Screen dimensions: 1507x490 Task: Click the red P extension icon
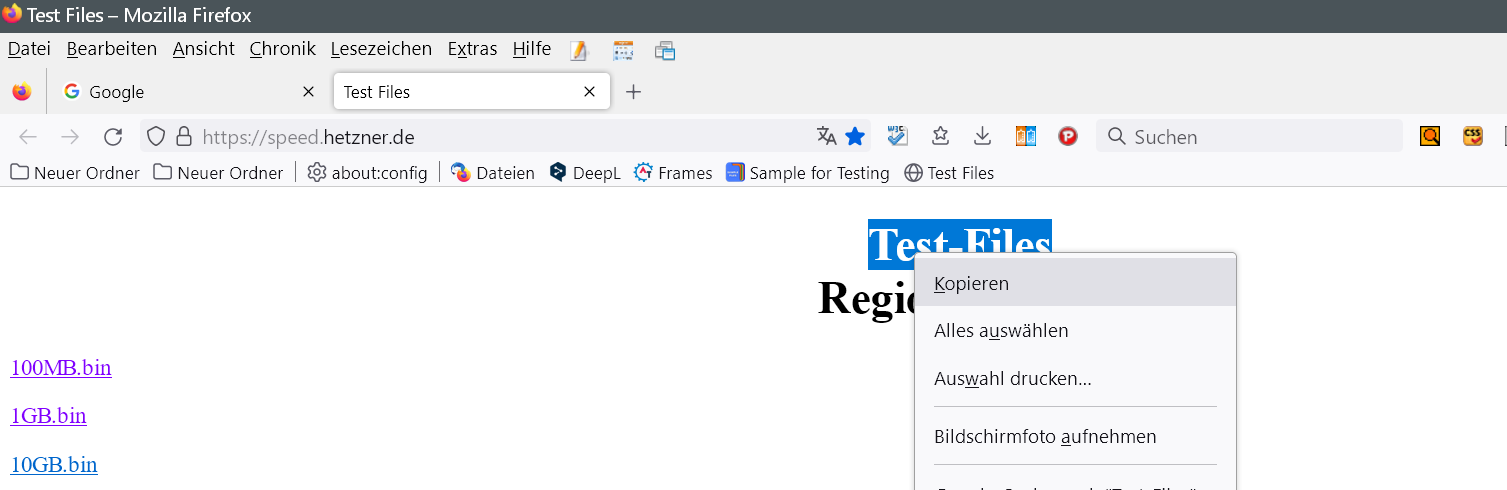[1068, 136]
